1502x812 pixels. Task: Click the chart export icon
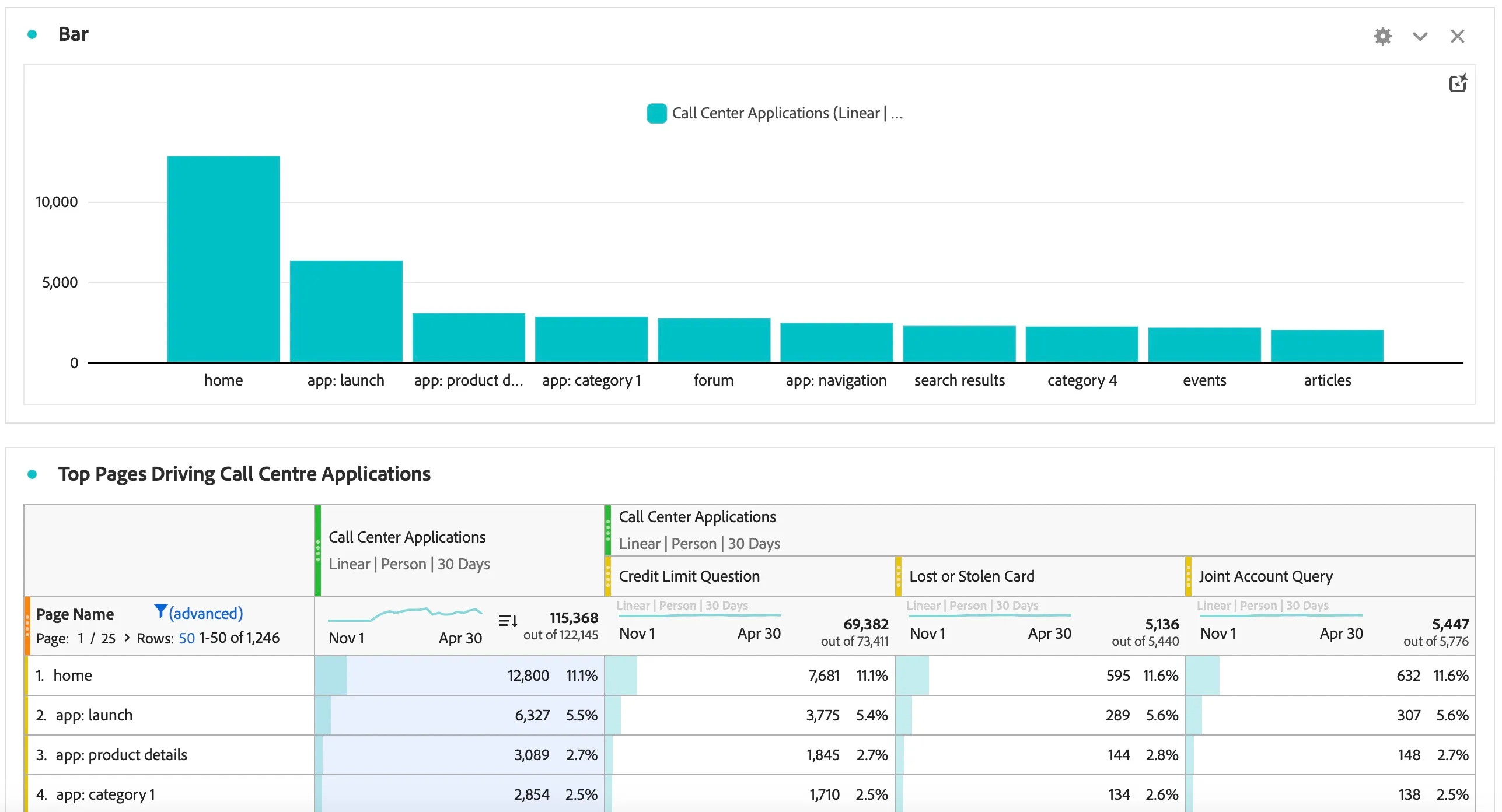coord(1458,83)
